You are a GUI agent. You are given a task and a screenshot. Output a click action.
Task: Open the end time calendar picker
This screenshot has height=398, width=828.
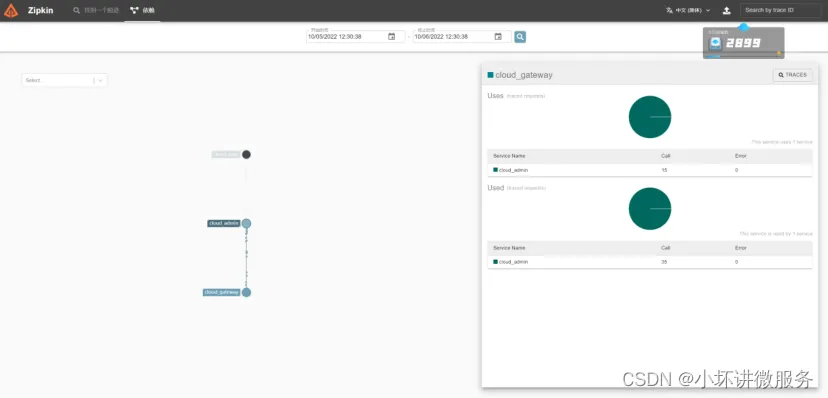pyautogui.click(x=498, y=36)
